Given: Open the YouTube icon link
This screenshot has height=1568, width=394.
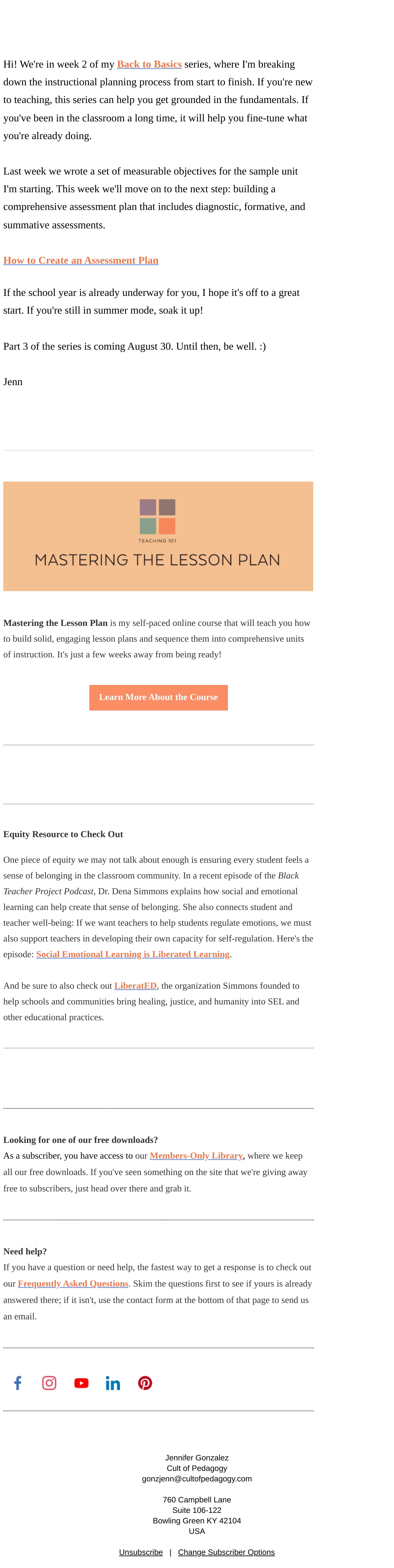Looking at the screenshot, I should click(x=81, y=1383).
